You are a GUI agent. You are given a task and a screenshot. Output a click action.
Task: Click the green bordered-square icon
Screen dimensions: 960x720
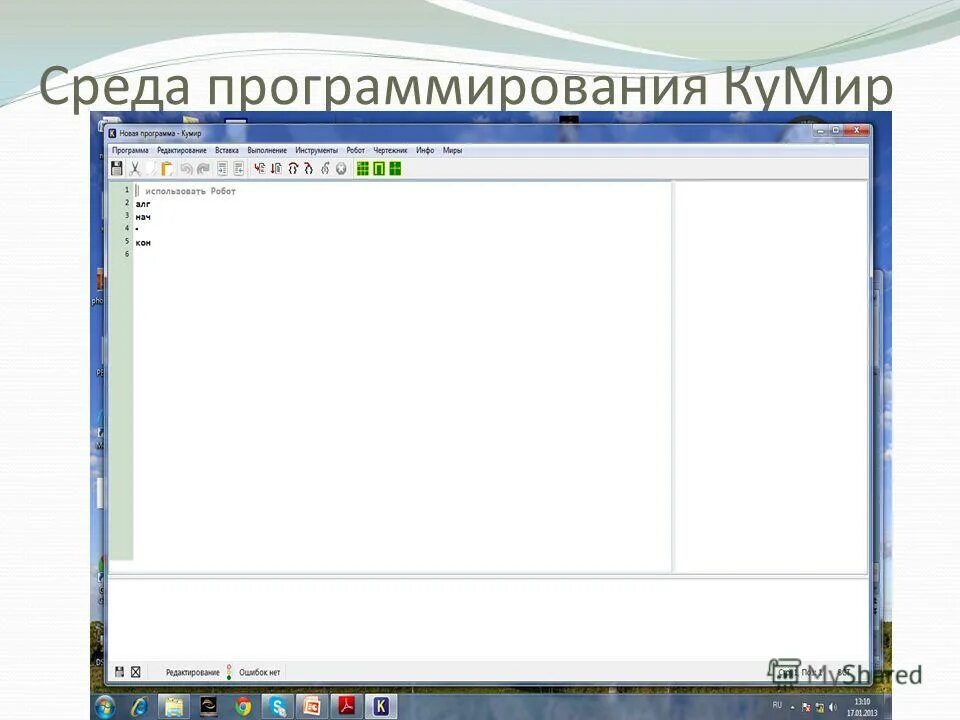coord(379,168)
